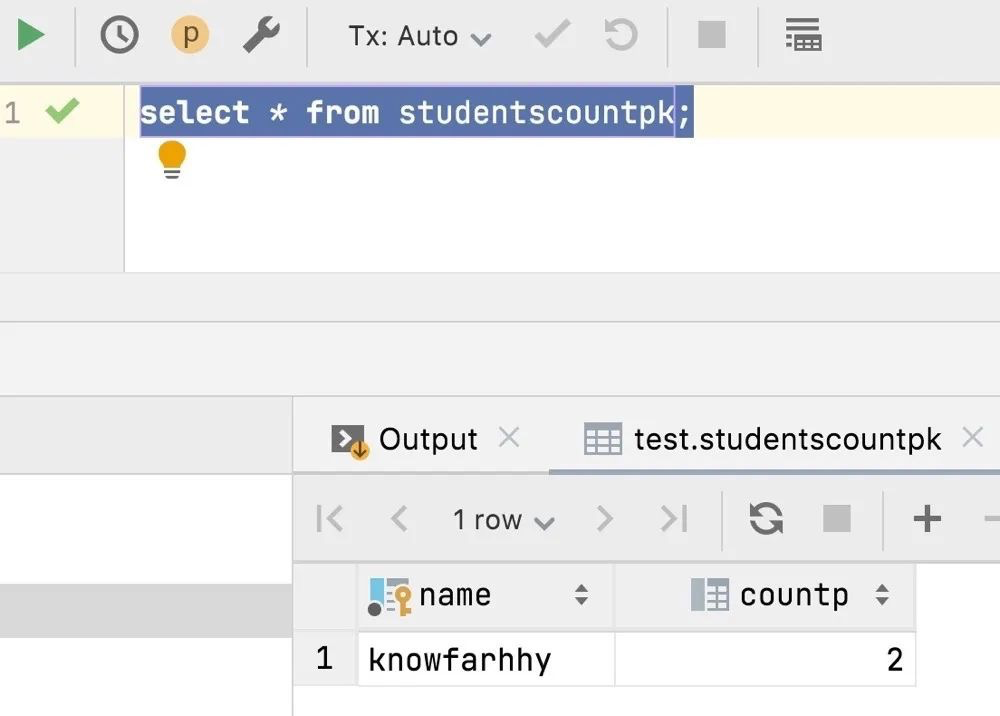Open the Tx: Auto transaction dropdown

tap(419, 37)
